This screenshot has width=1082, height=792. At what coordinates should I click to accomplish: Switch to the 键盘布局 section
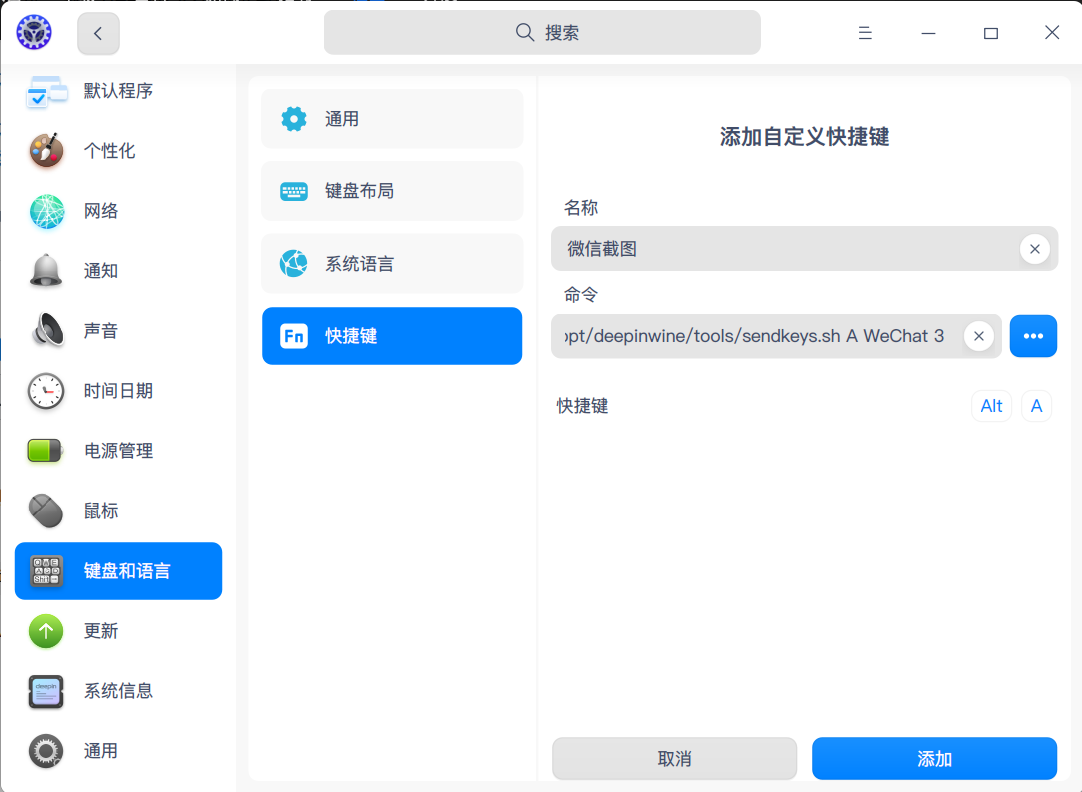[x=391, y=190]
